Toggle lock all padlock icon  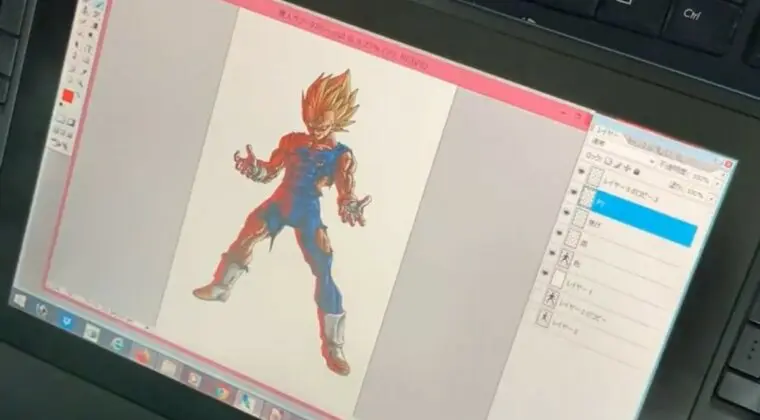(x=636, y=171)
